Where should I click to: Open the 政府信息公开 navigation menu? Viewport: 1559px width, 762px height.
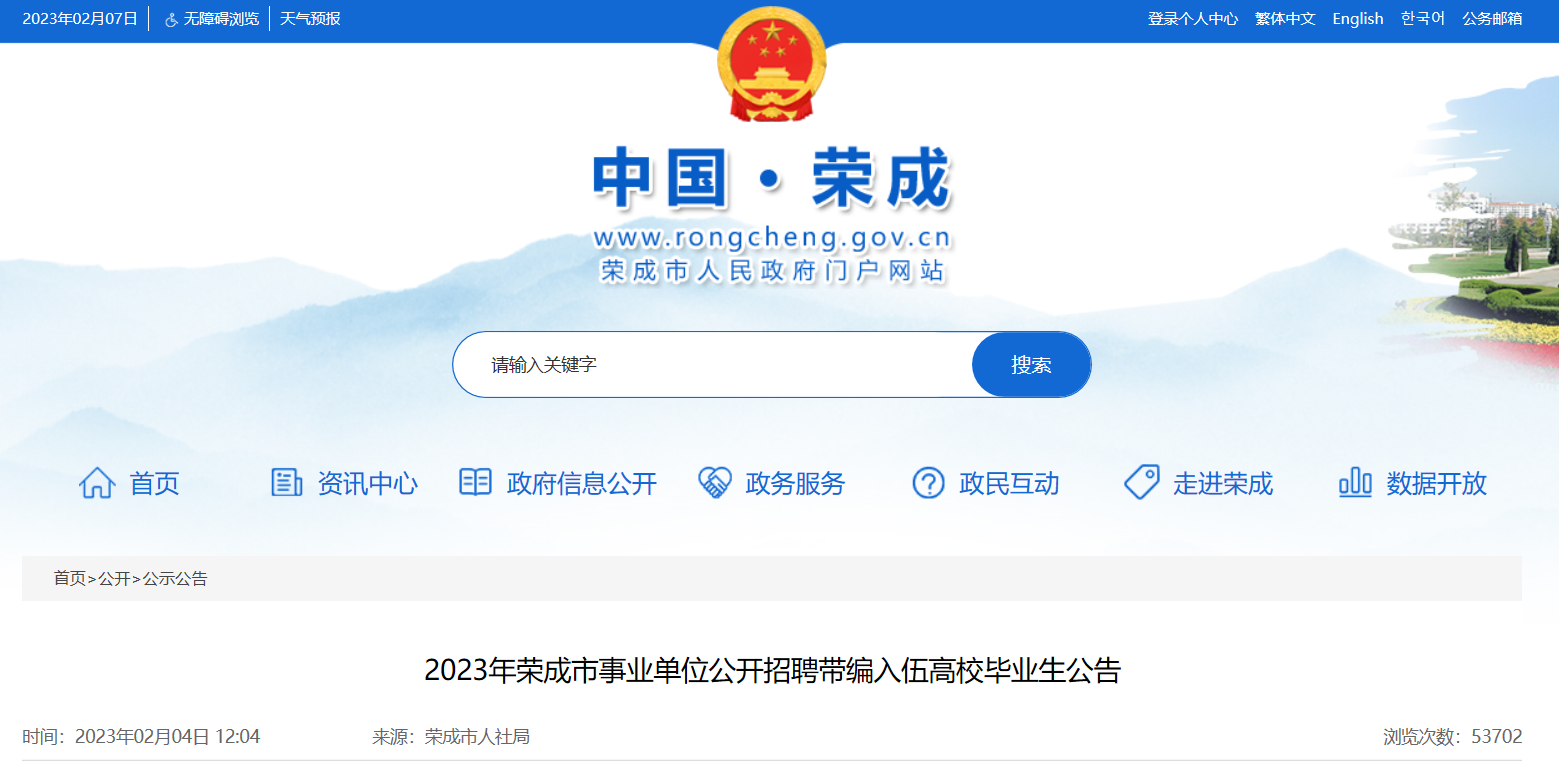(581, 484)
